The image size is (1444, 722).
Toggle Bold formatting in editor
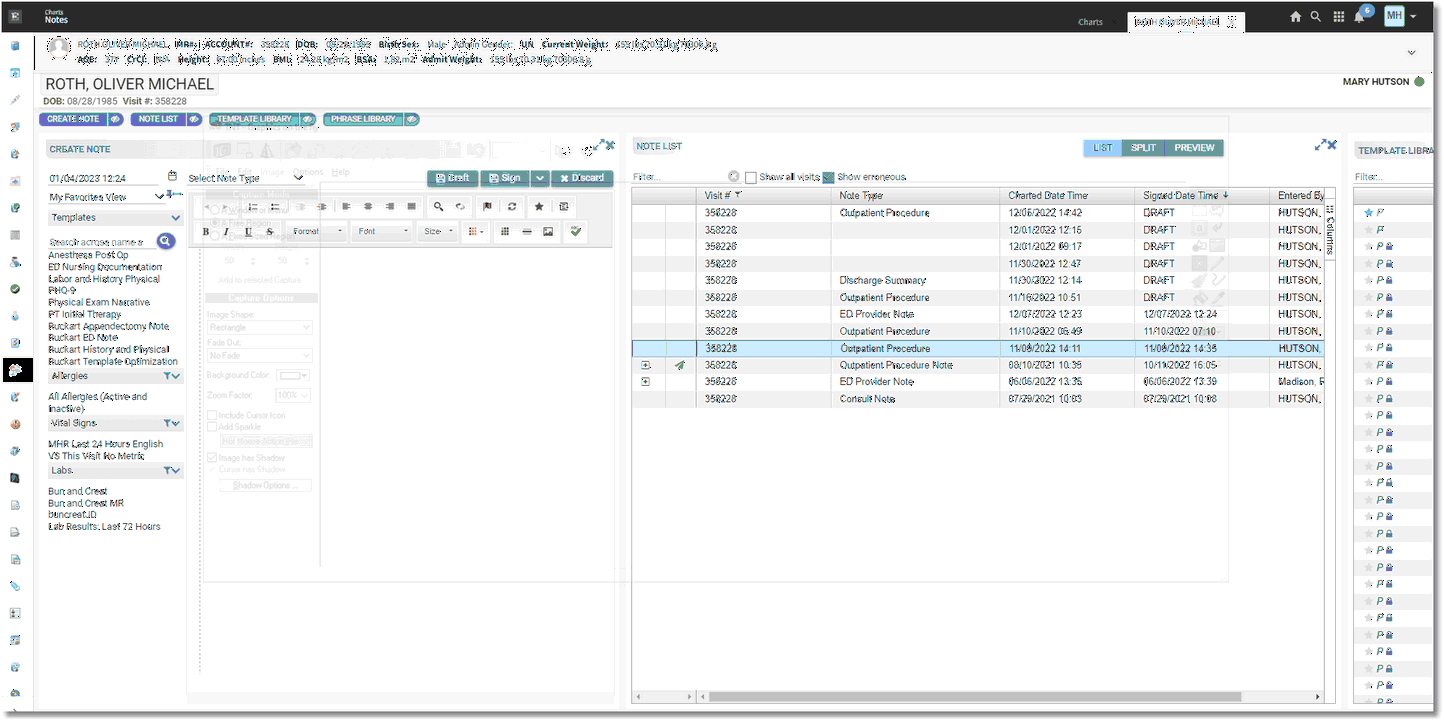click(206, 231)
